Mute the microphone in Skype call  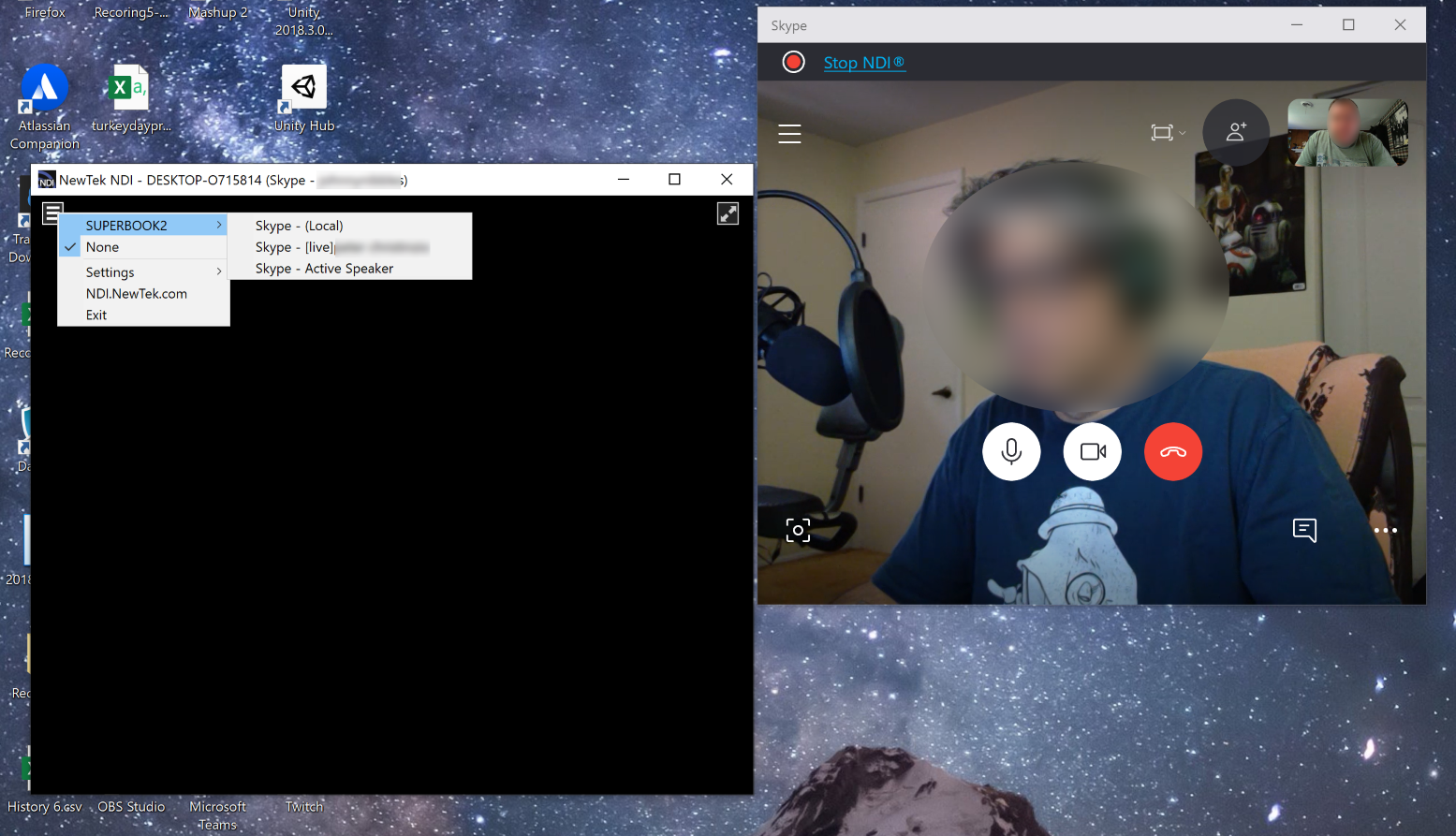(x=1011, y=451)
